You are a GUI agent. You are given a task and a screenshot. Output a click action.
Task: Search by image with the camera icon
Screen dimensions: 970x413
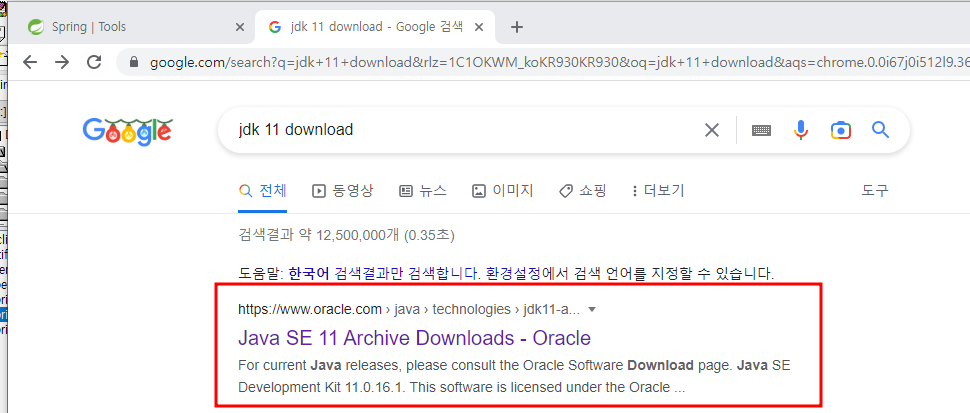point(841,130)
